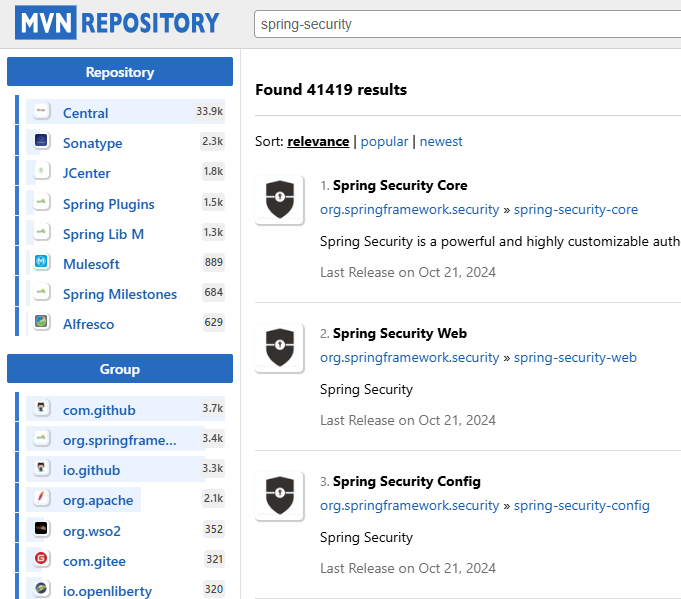Filter by com.gitee group
This screenshot has height=599, width=681.
[94, 560]
